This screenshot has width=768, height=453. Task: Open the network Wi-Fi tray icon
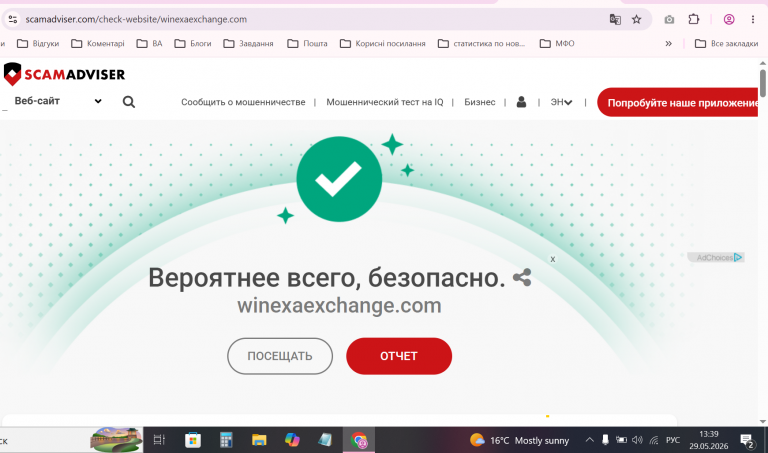coord(654,440)
